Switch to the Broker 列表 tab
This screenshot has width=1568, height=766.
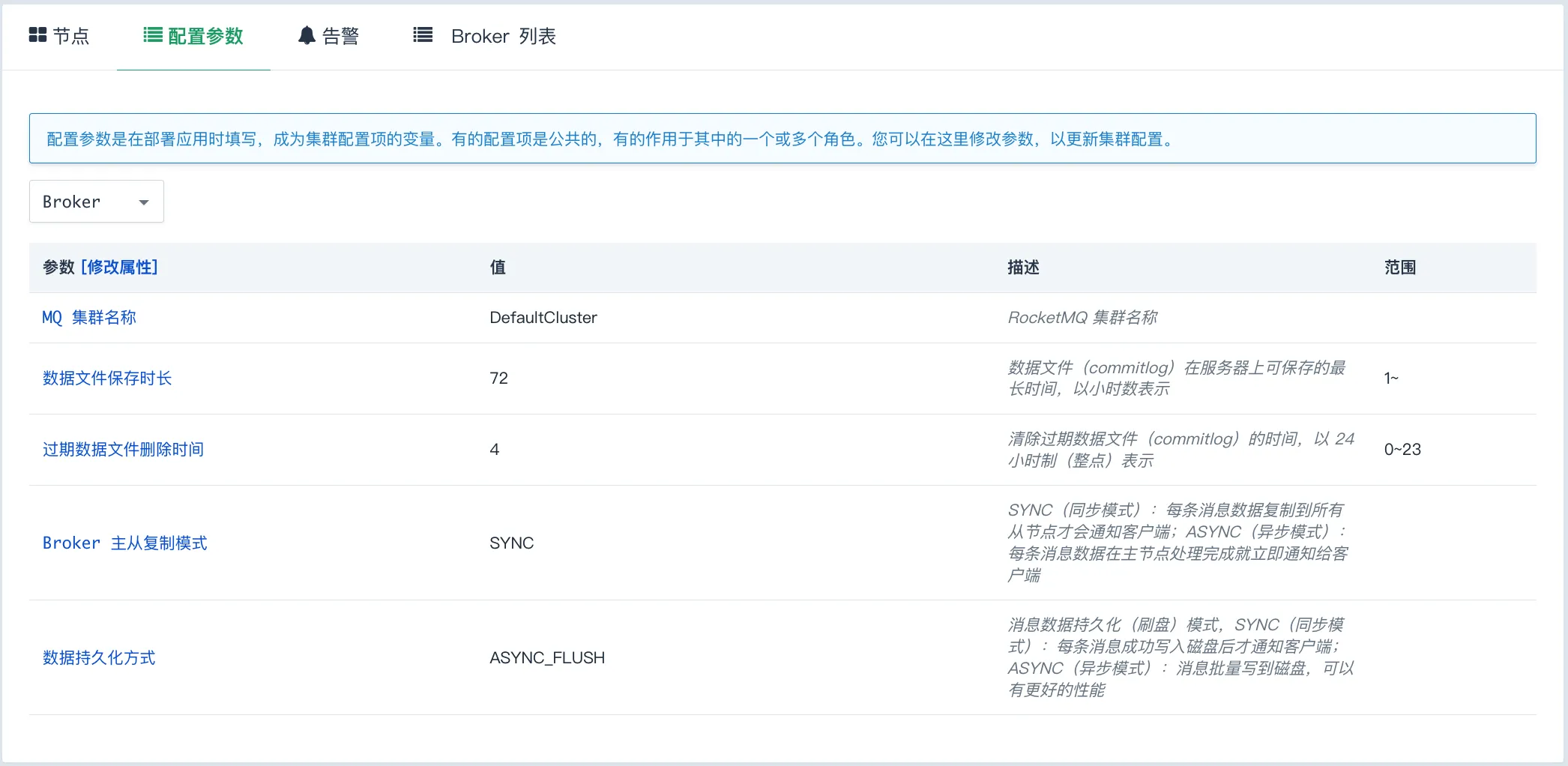pyautogui.click(x=485, y=36)
